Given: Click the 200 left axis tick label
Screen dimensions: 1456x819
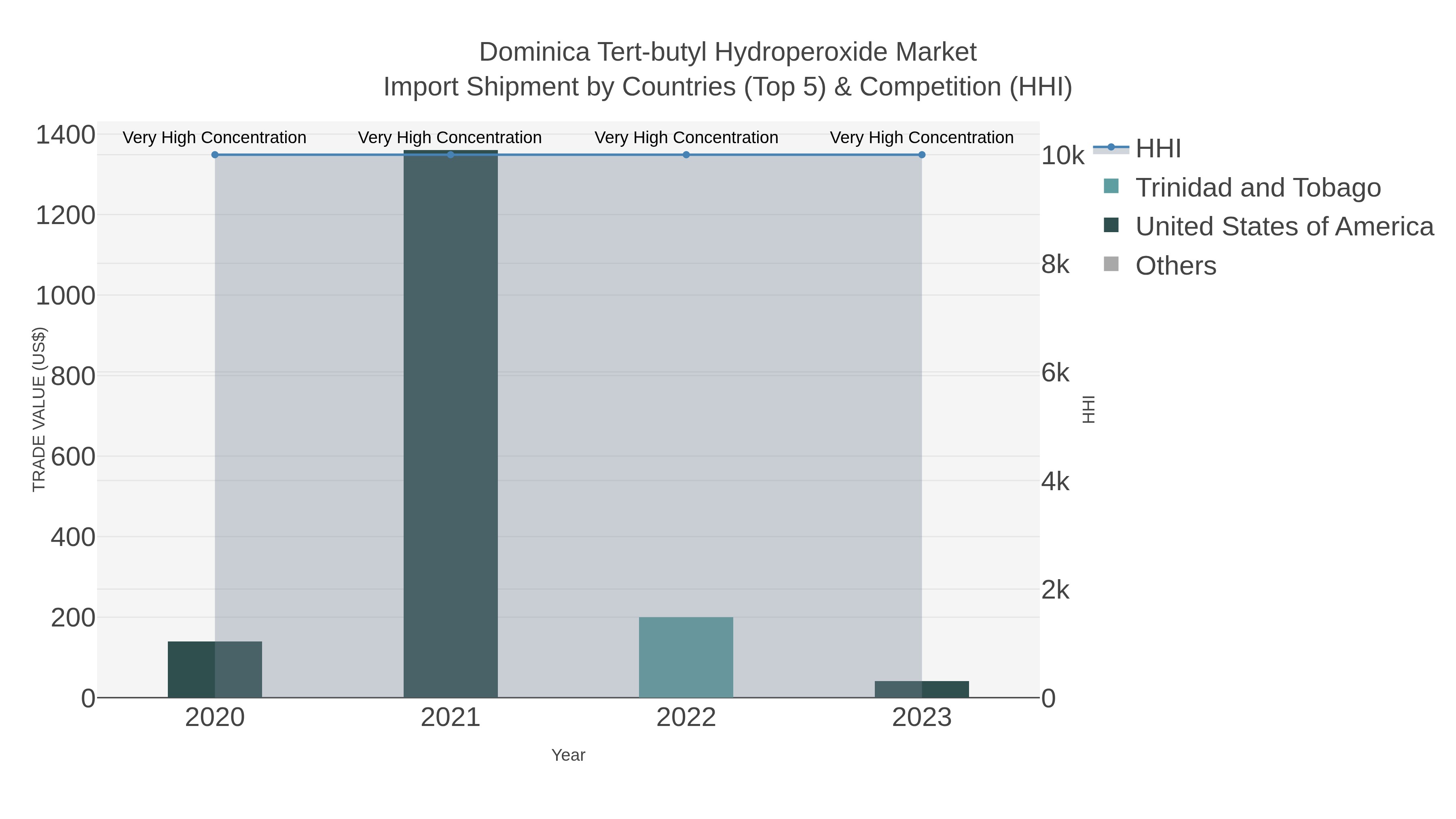Looking at the screenshot, I should click(73, 618).
